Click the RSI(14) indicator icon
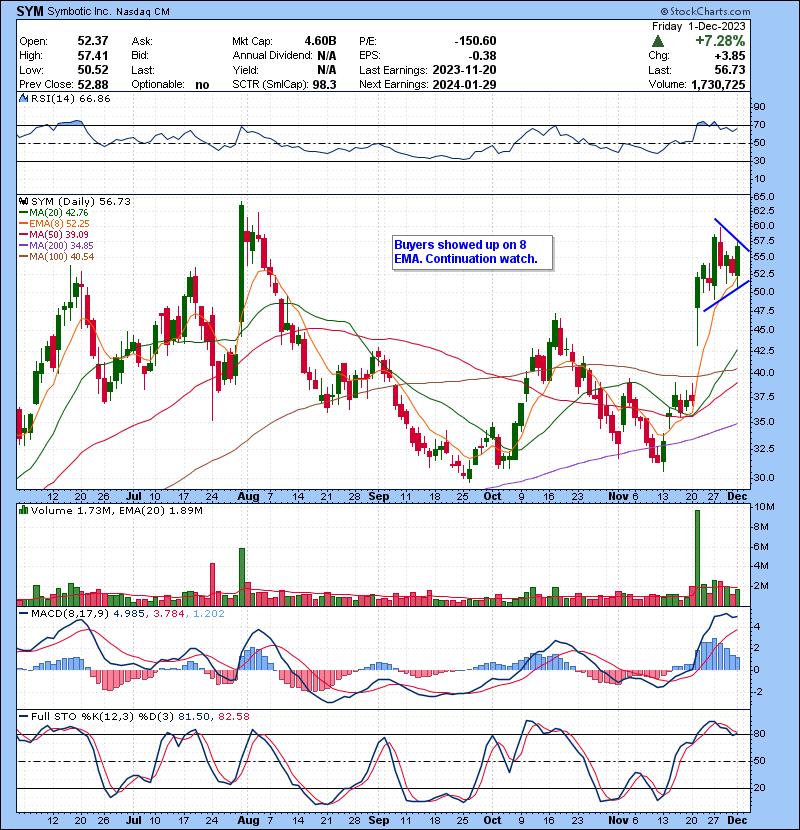Viewport: 800px width, 830px height. tap(24, 98)
